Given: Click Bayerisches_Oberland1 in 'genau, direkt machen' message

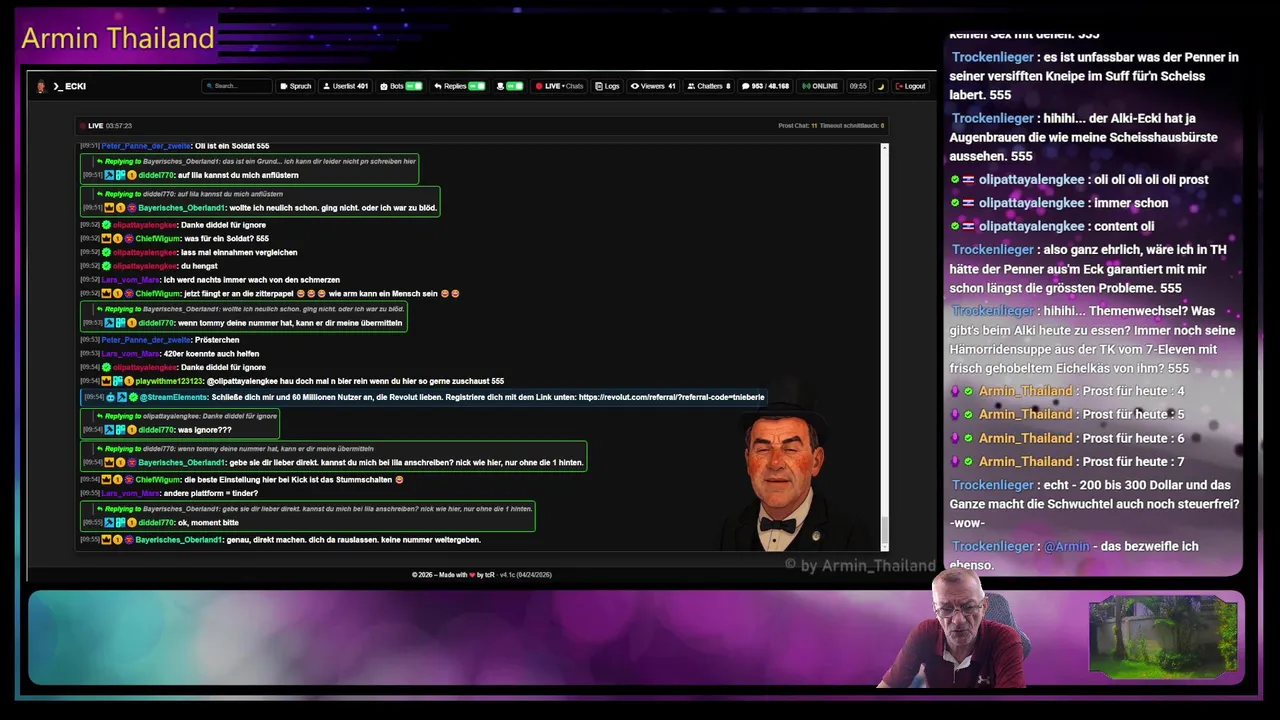Looking at the screenshot, I should tap(179, 540).
